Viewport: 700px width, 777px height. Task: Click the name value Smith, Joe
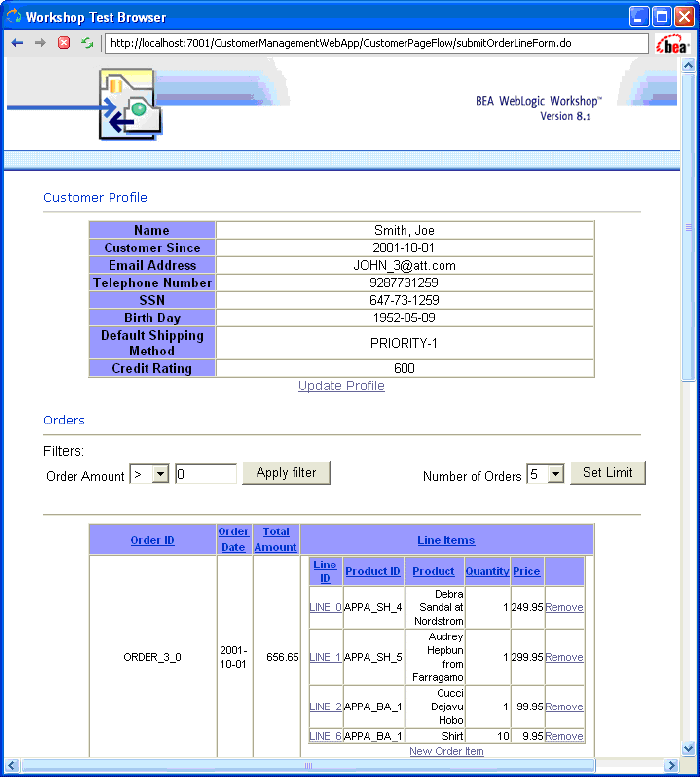tap(404, 230)
